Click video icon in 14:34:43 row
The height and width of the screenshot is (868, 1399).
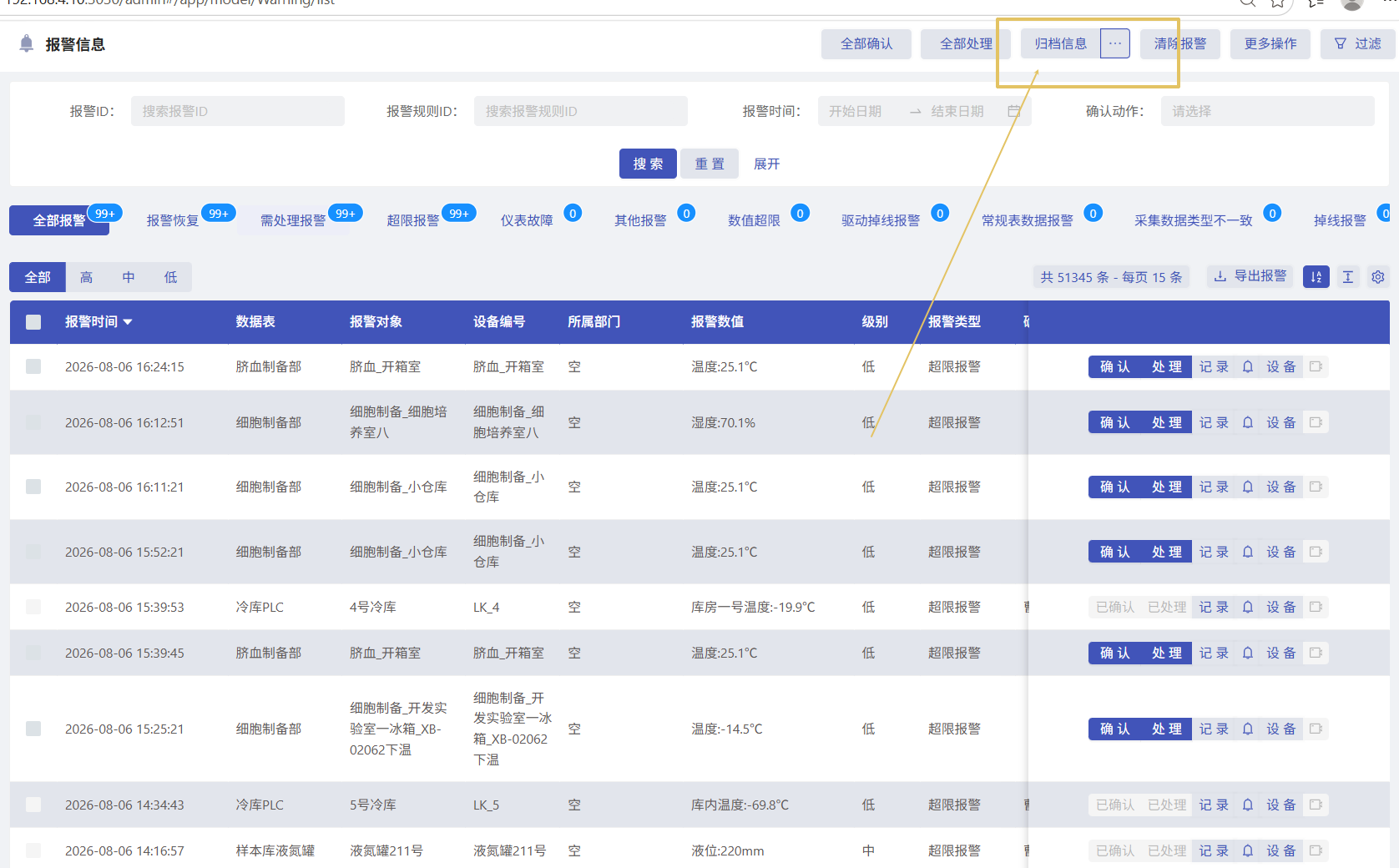[1316, 805]
